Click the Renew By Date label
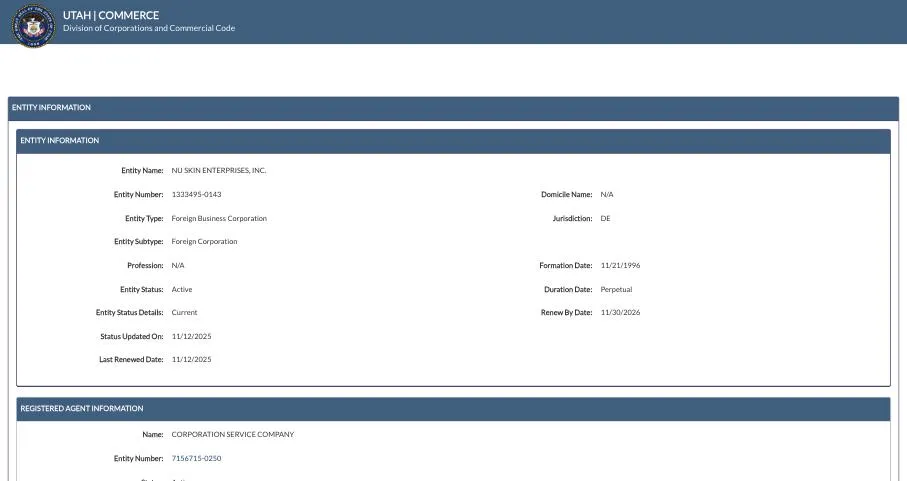 (566, 313)
